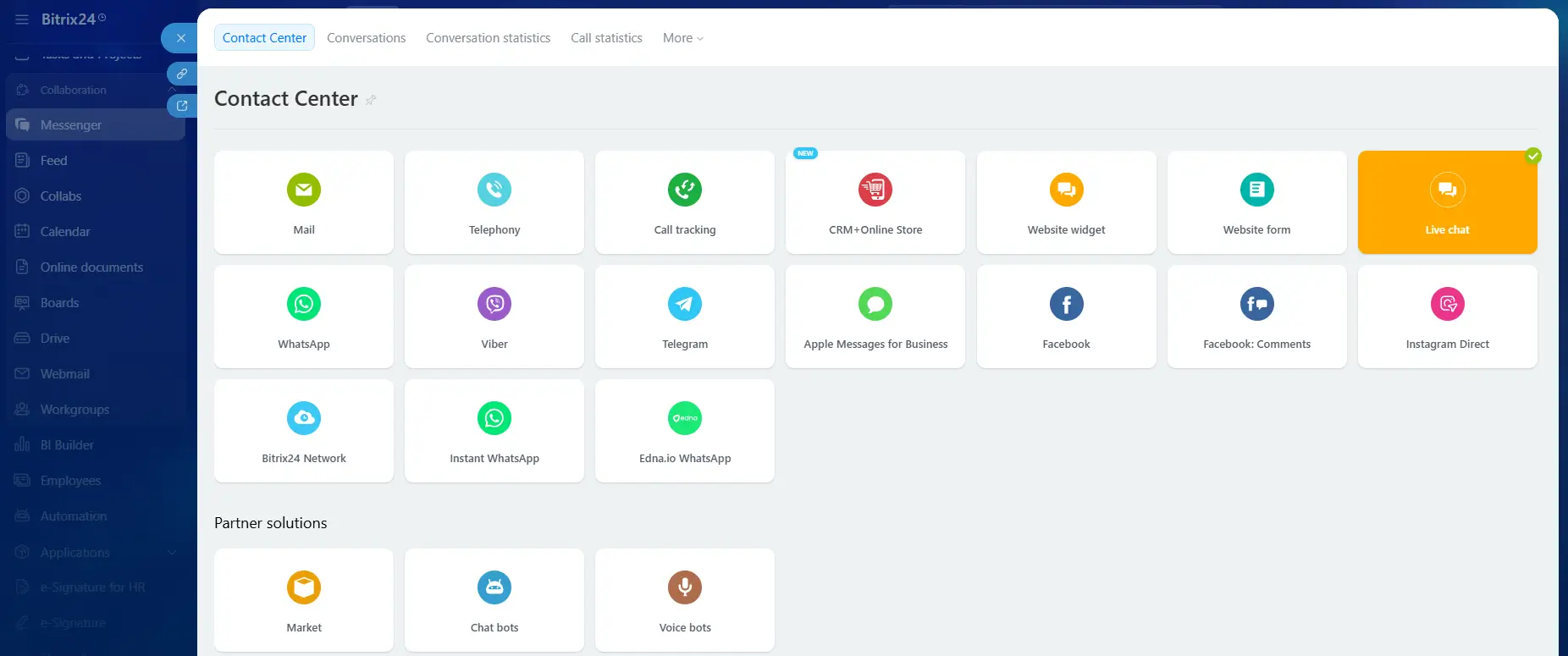Open the Market partner solution

[x=304, y=600]
